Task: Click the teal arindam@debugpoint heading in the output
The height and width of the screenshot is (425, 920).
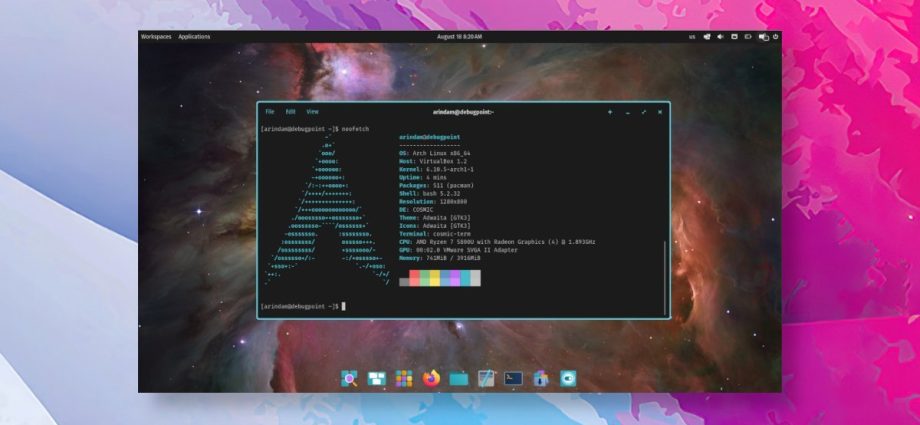Action: pos(429,137)
